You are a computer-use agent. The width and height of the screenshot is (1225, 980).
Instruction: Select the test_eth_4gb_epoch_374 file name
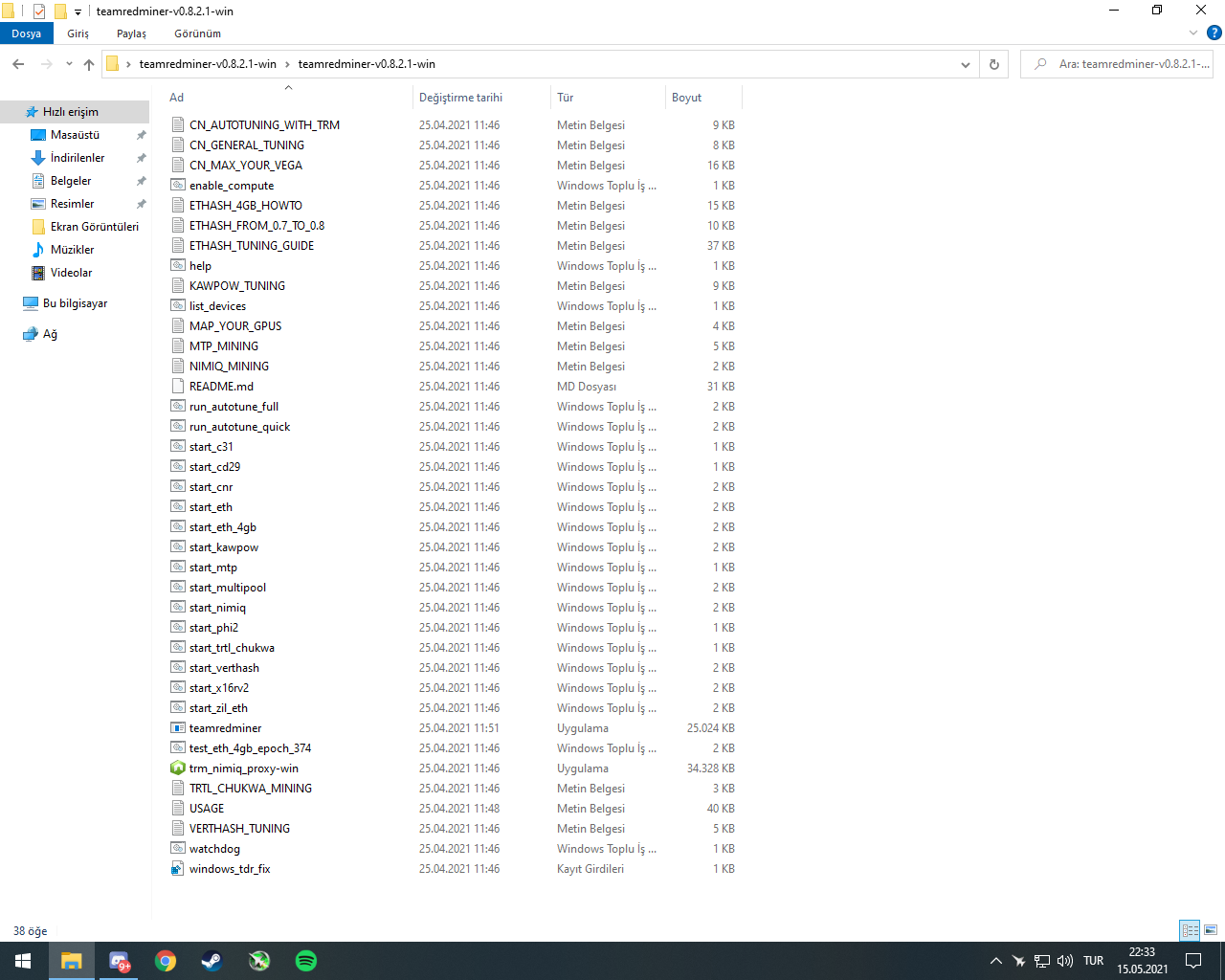click(250, 747)
